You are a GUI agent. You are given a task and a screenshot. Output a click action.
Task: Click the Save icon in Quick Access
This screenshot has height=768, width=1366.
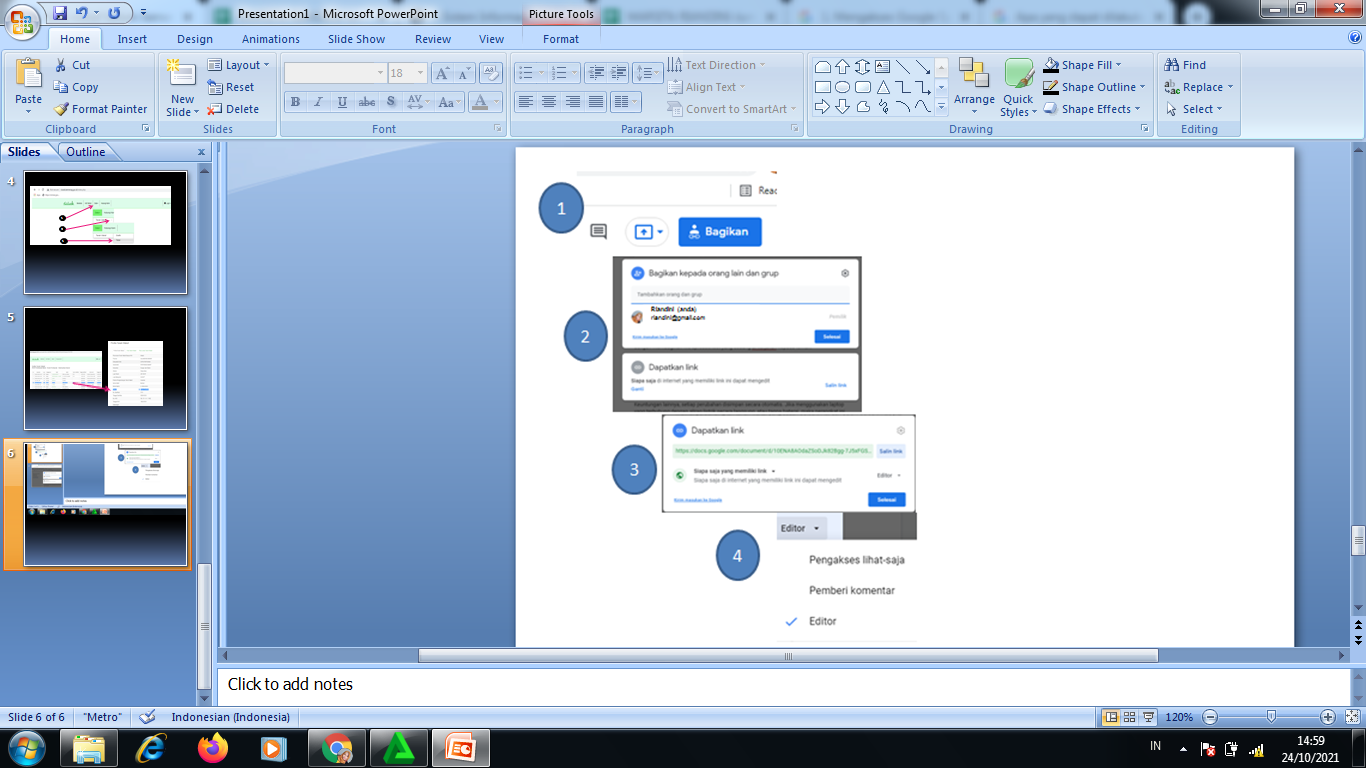[x=60, y=13]
